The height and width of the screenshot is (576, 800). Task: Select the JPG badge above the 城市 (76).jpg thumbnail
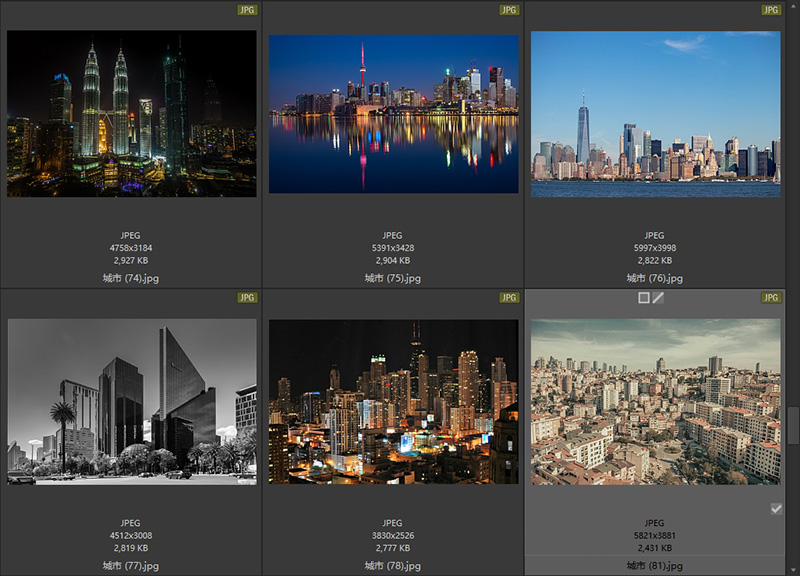771,10
